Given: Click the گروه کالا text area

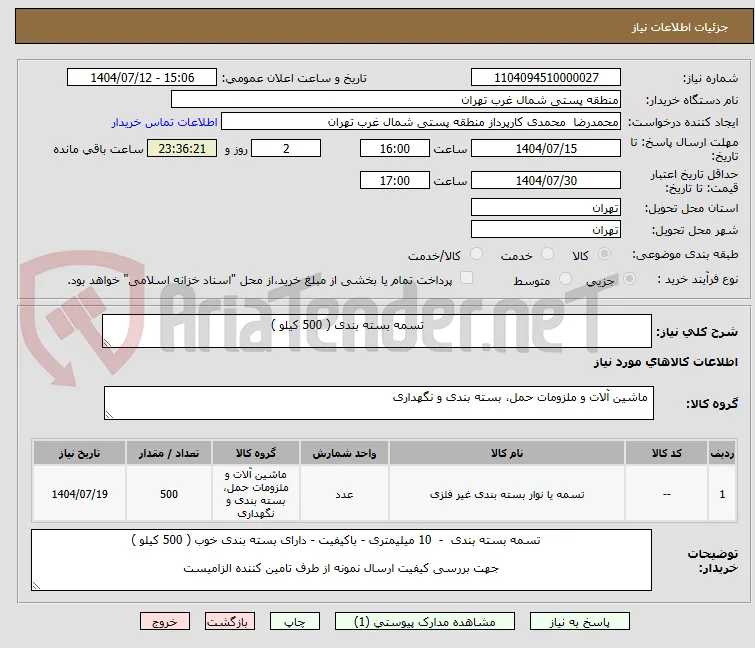Looking at the screenshot, I should pos(379,403).
